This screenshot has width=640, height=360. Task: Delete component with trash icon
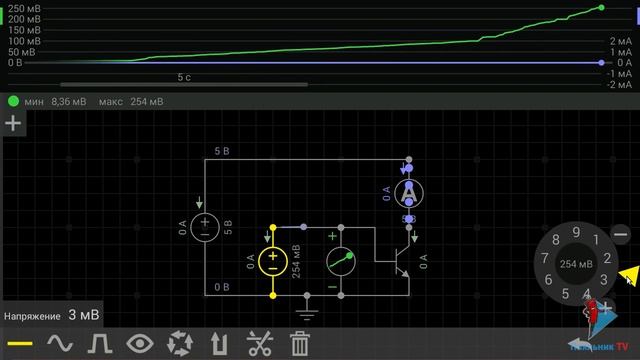click(300, 343)
